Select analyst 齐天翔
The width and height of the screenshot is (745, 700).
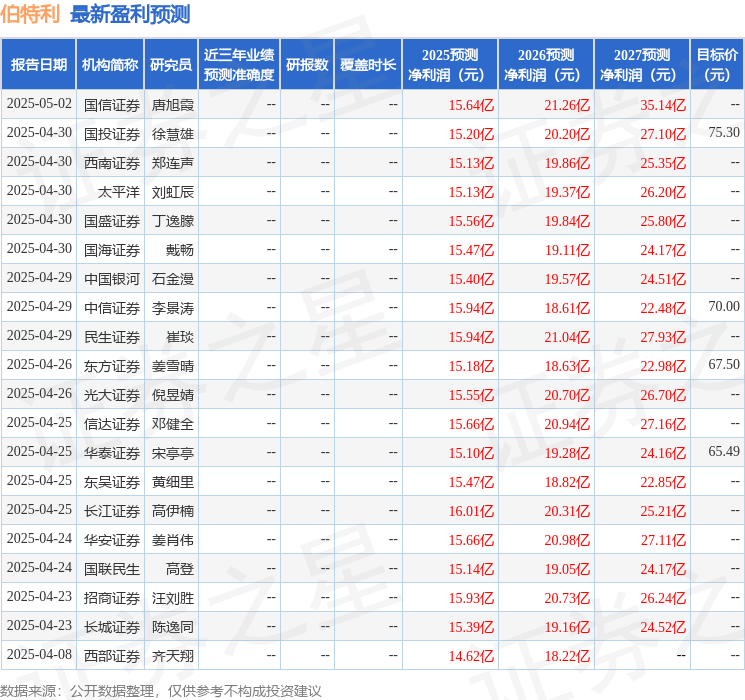[173, 656]
